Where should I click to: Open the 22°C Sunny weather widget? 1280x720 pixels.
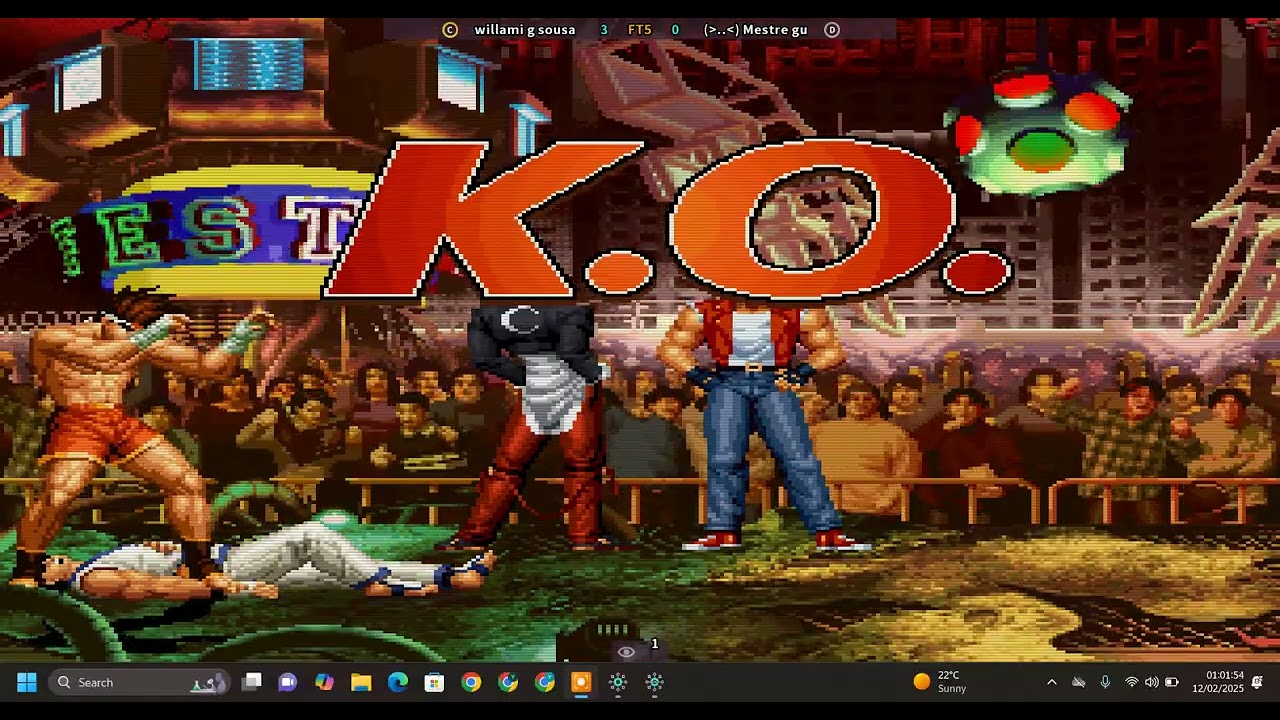(940, 682)
